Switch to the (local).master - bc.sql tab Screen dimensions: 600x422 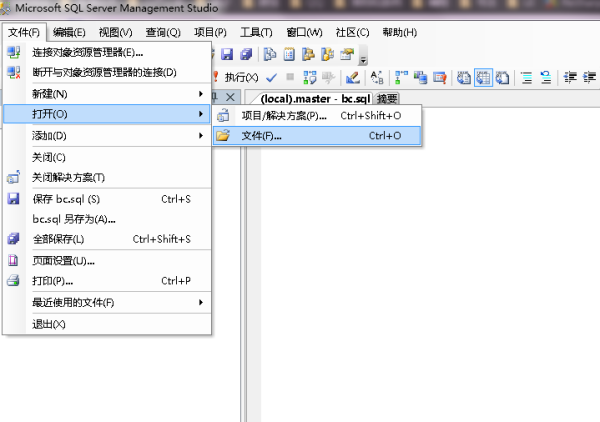[315, 99]
